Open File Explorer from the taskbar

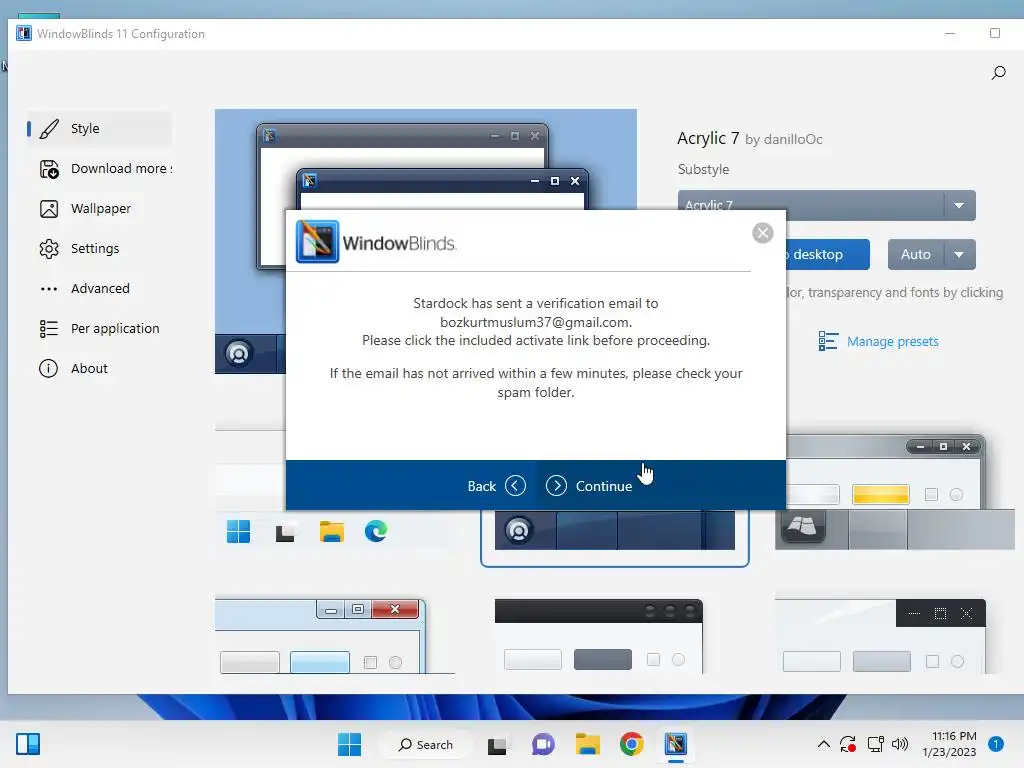click(587, 744)
